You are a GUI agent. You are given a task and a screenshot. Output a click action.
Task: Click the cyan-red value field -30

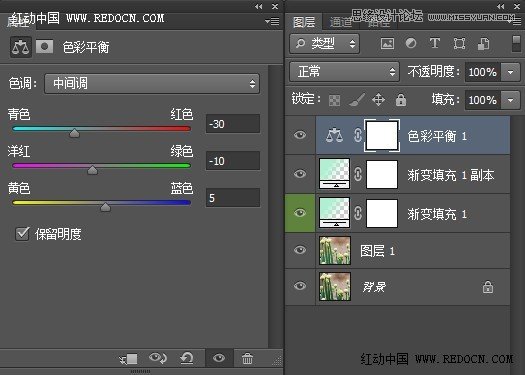[x=233, y=124]
